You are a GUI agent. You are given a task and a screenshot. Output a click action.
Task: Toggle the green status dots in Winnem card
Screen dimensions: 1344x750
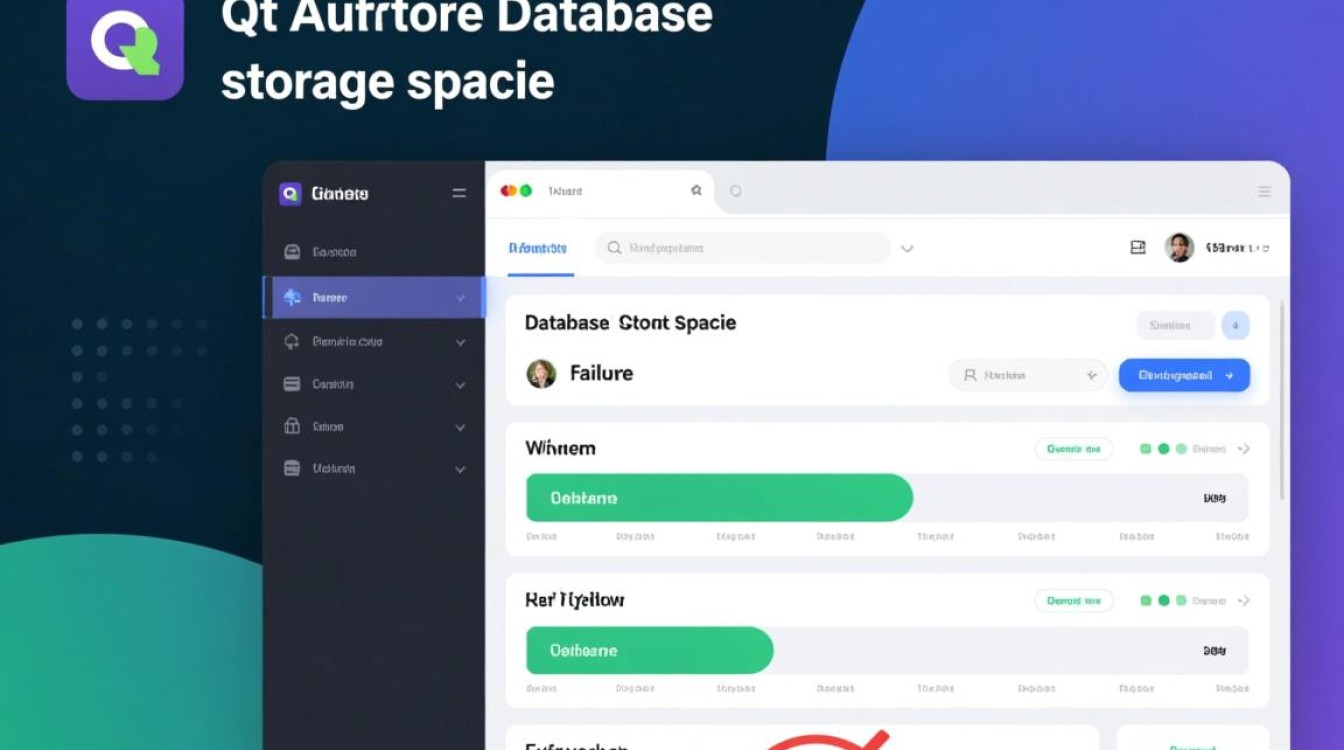(x=1163, y=449)
